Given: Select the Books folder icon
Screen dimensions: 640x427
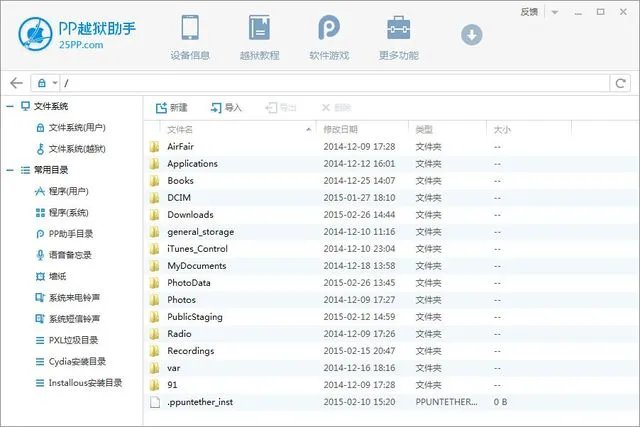Looking at the screenshot, I should (x=154, y=181).
